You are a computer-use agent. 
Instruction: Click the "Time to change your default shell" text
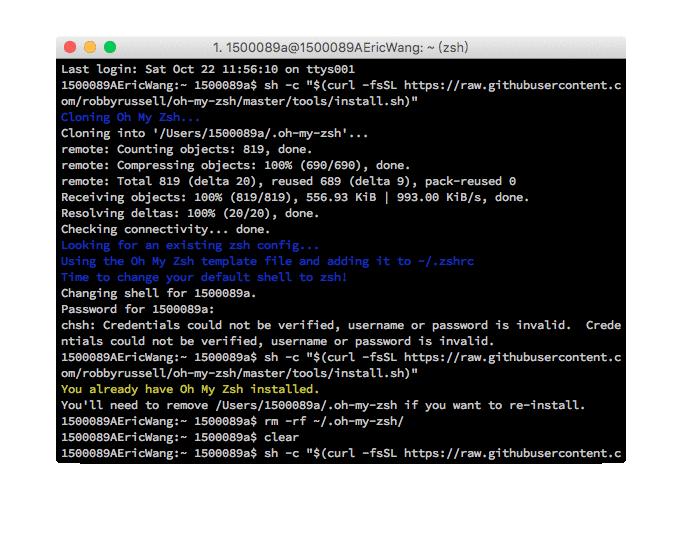click(x=204, y=277)
